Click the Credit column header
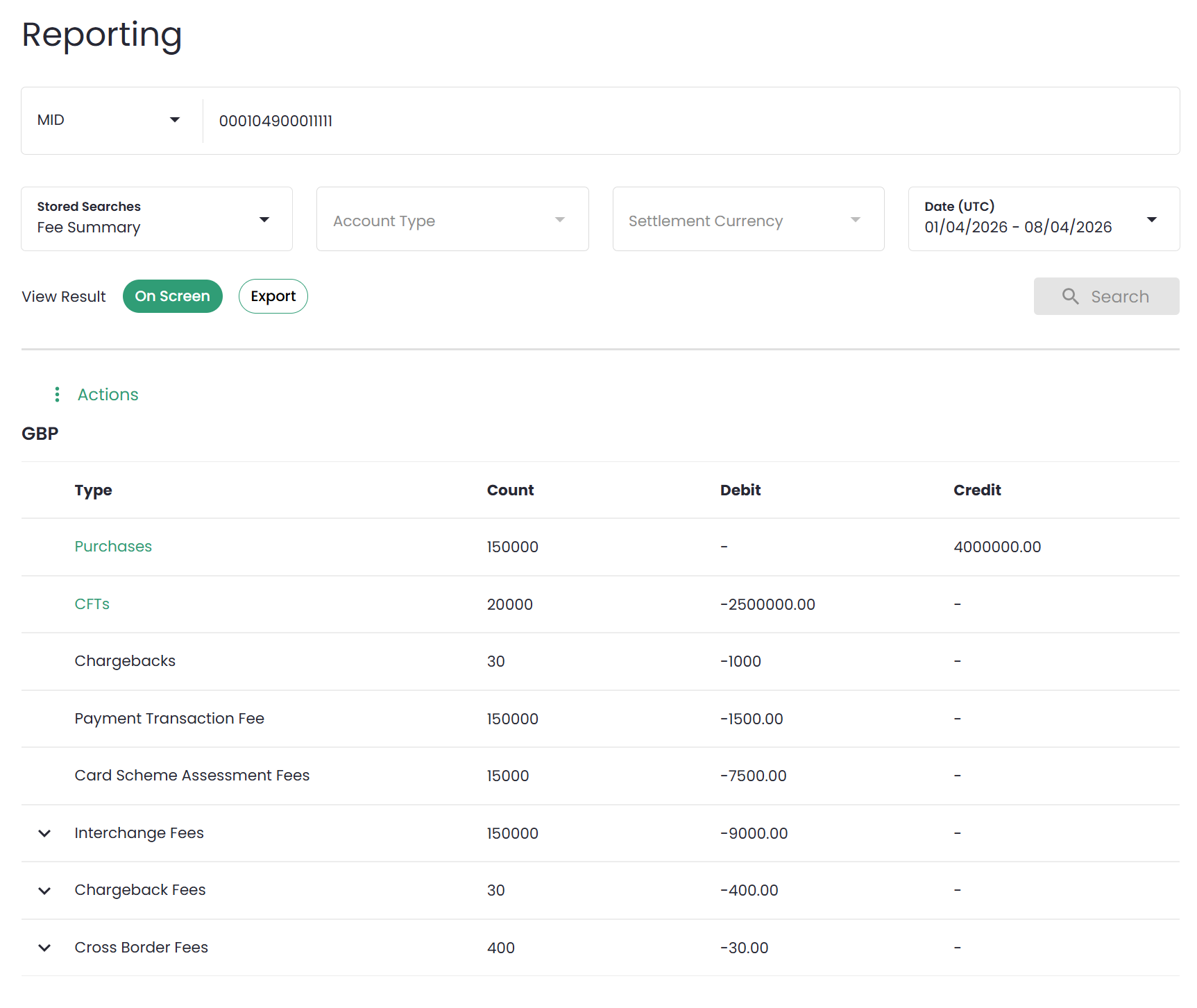1197x1008 pixels. (977, 490)
